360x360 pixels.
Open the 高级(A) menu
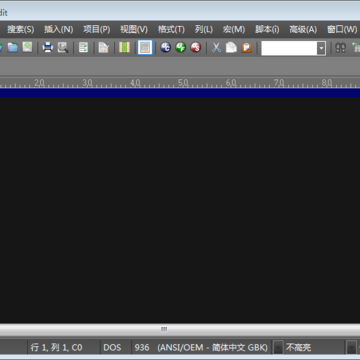(x=303, y=29)
